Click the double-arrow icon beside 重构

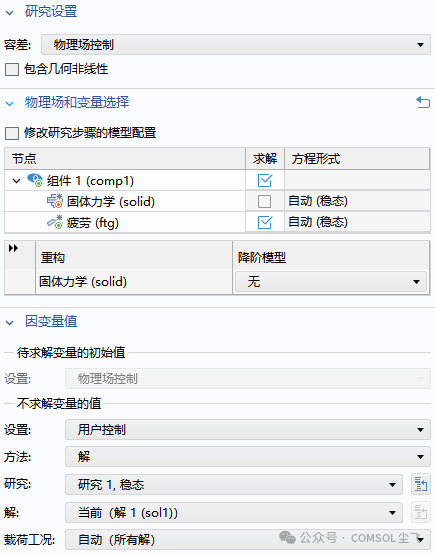pos(13,248)
